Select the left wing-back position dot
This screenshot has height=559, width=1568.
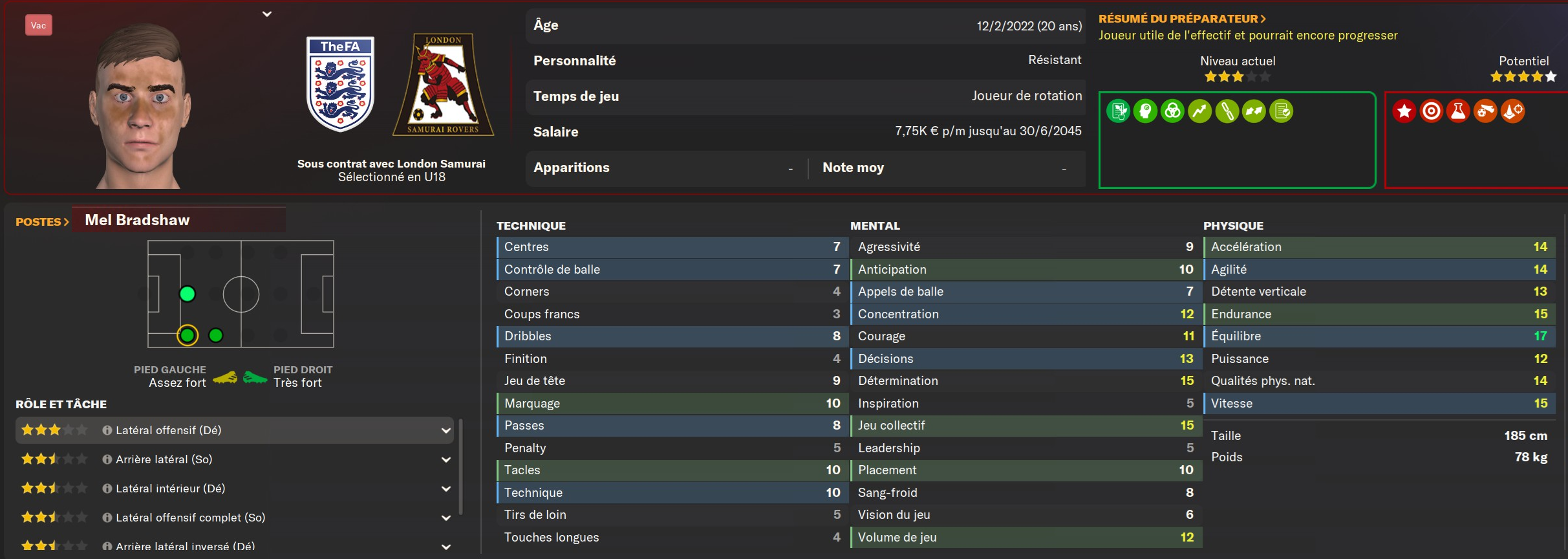(216, 335)
